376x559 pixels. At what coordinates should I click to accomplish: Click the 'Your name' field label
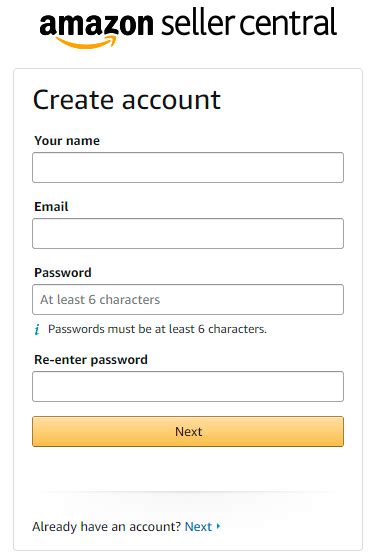tap(67, 140)
